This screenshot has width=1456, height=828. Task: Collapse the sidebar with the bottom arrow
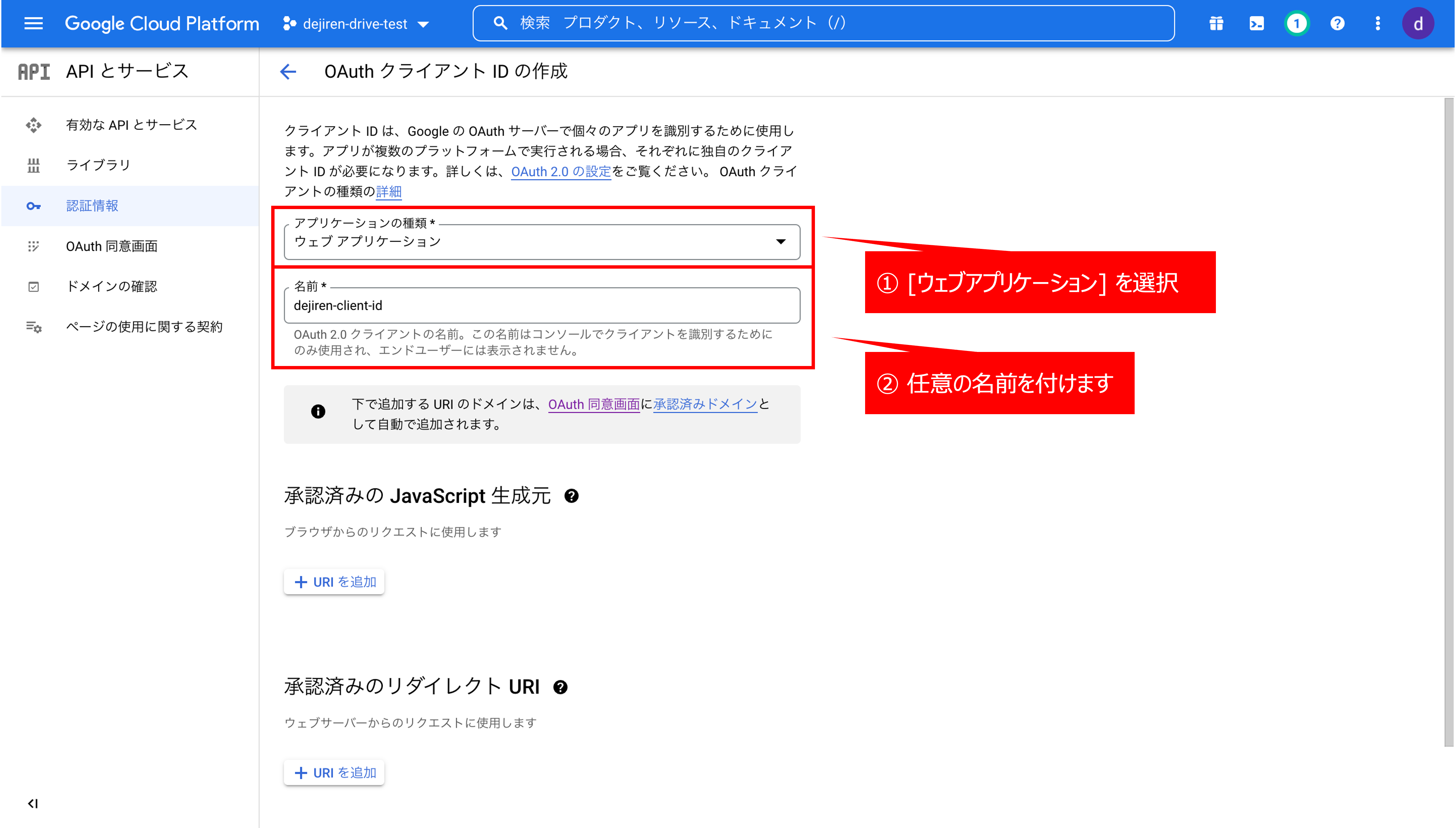click(33, 804)
